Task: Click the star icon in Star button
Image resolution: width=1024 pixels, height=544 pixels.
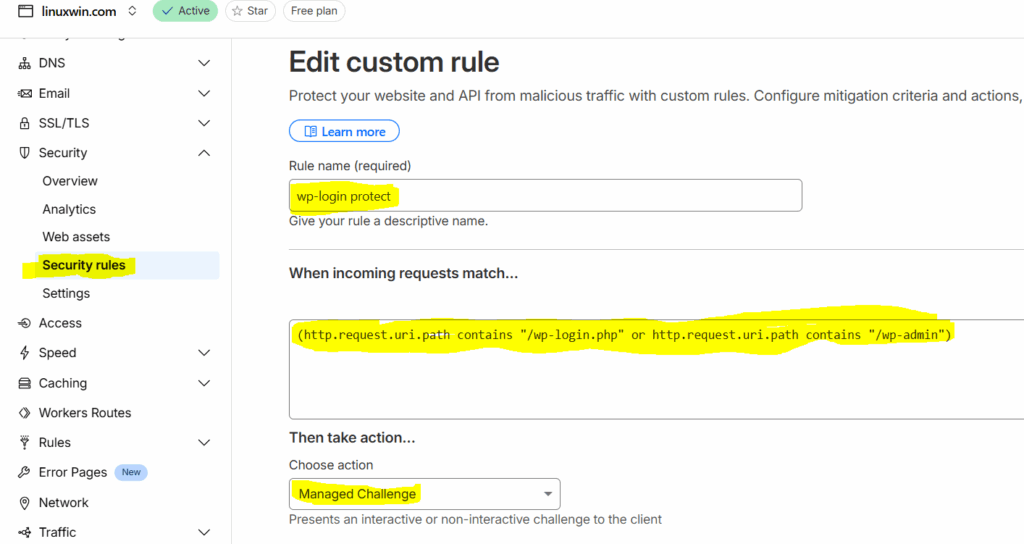Action: [x=237, y=11]
